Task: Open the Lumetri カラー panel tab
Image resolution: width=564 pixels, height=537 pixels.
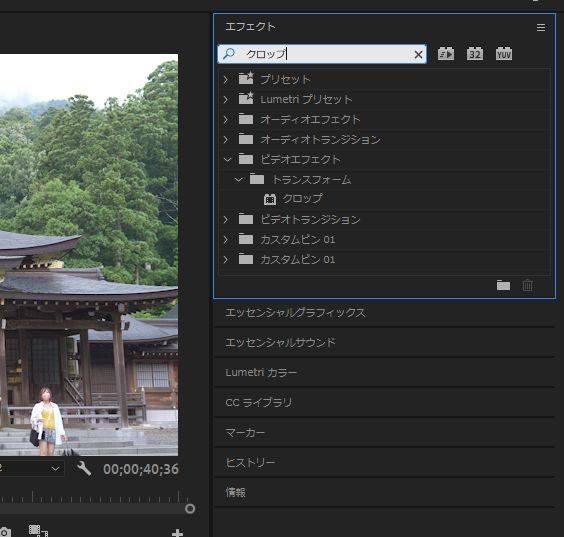Action: tap(261, 372)
